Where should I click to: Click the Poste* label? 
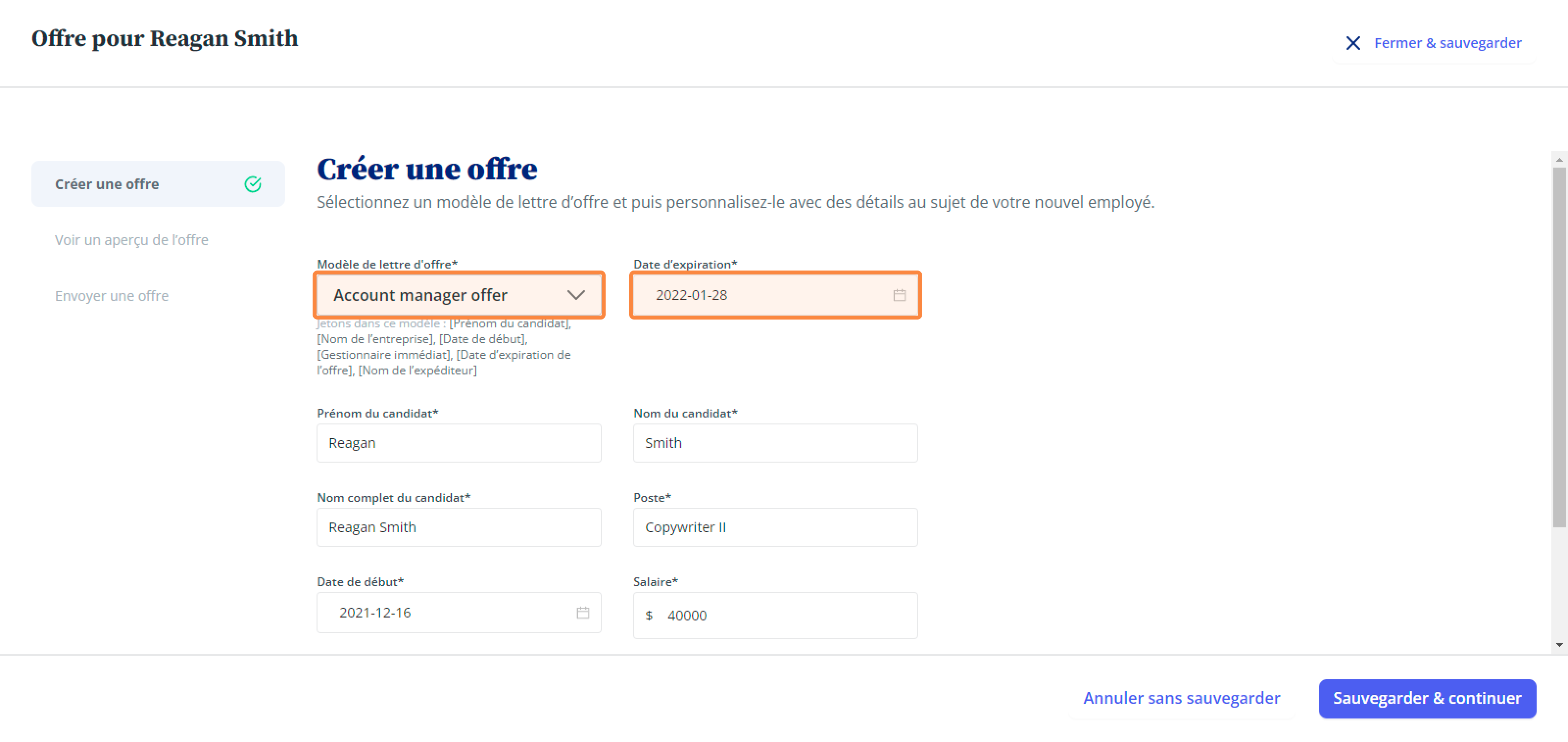click(652, 497)
